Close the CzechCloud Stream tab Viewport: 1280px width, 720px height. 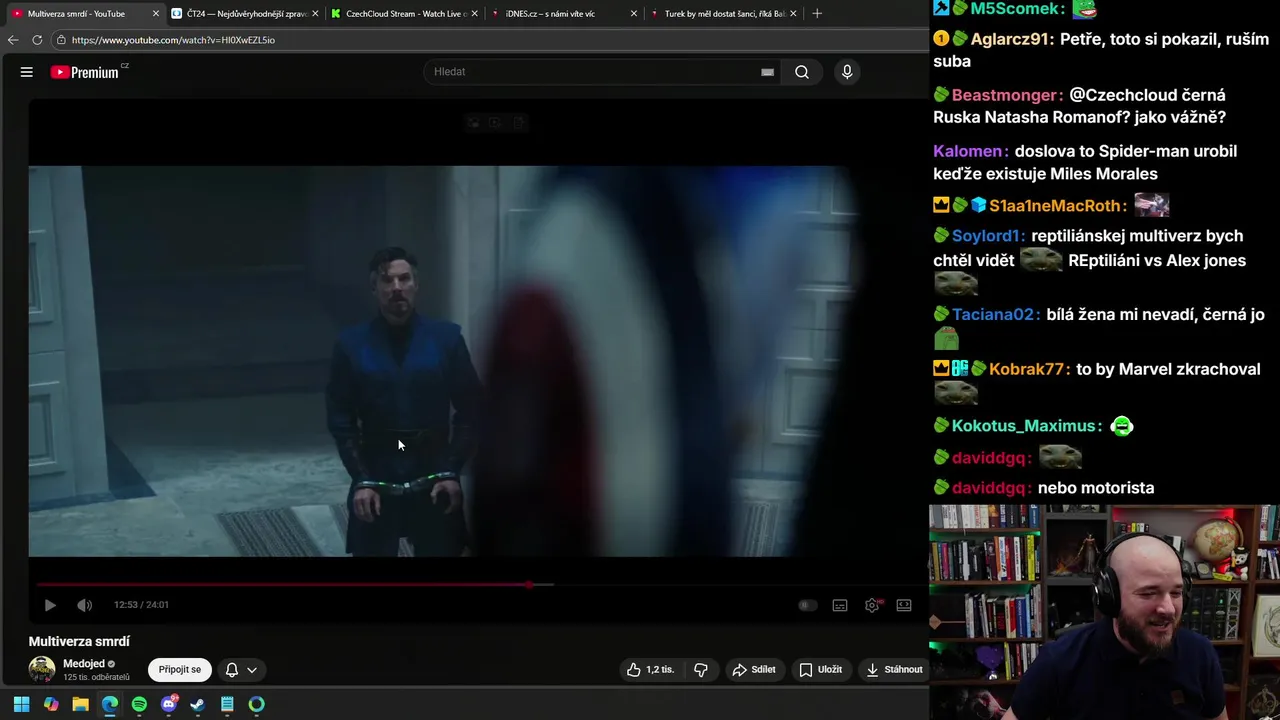click(x=474, y=14)
